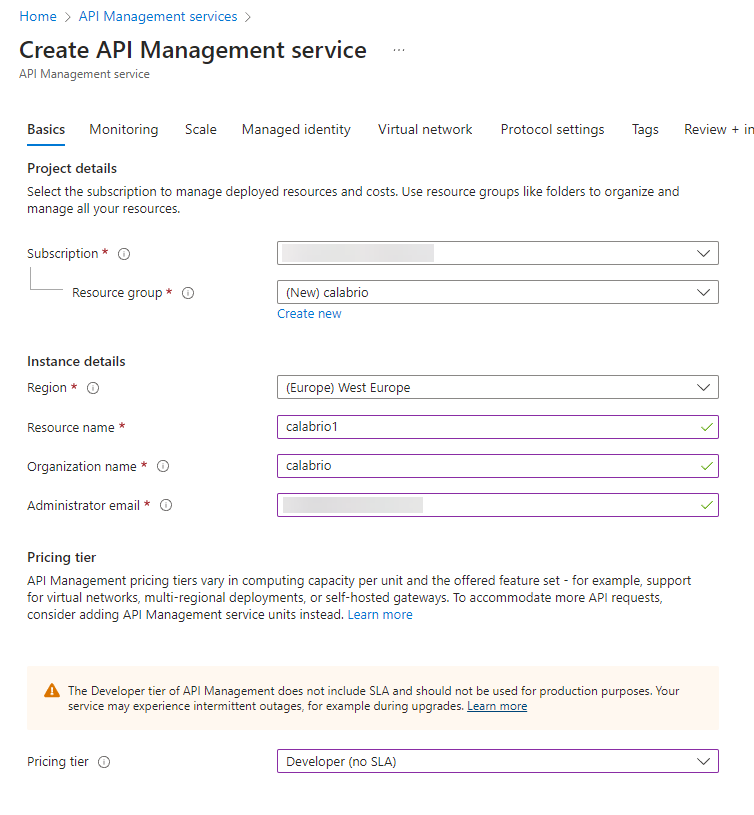Viewport: 754px width, 815px height.
Task: Open Learn more link in Developer warning
Action: tap(497, 706)
